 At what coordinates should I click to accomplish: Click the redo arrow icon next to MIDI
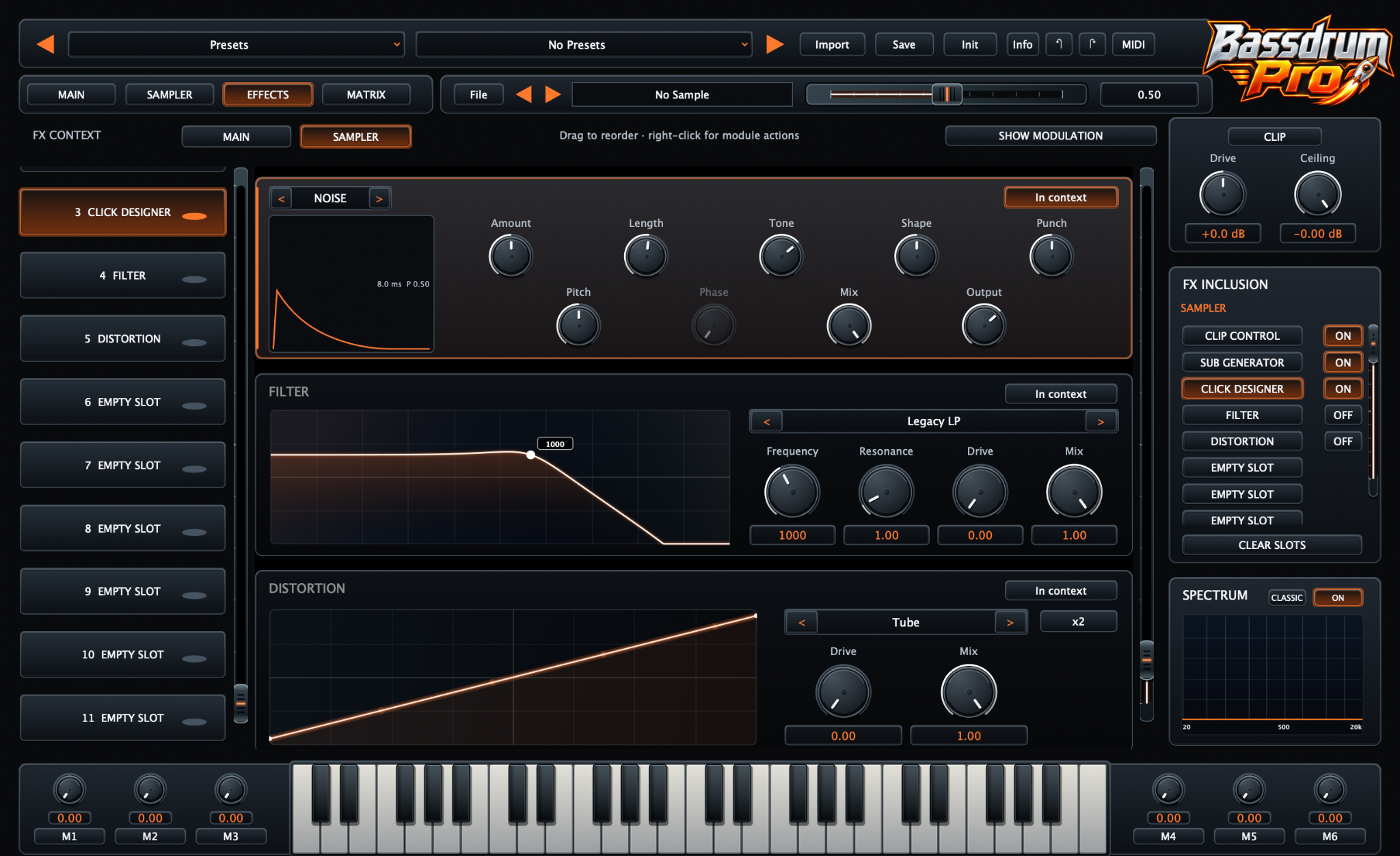pyautogui.click(x=1092, y=44)
